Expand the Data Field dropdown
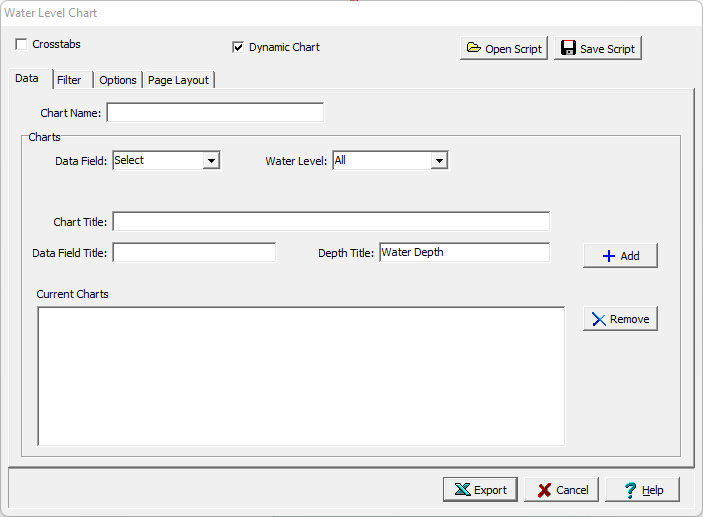This screenshot has width=703, height=517. [211, 160]
